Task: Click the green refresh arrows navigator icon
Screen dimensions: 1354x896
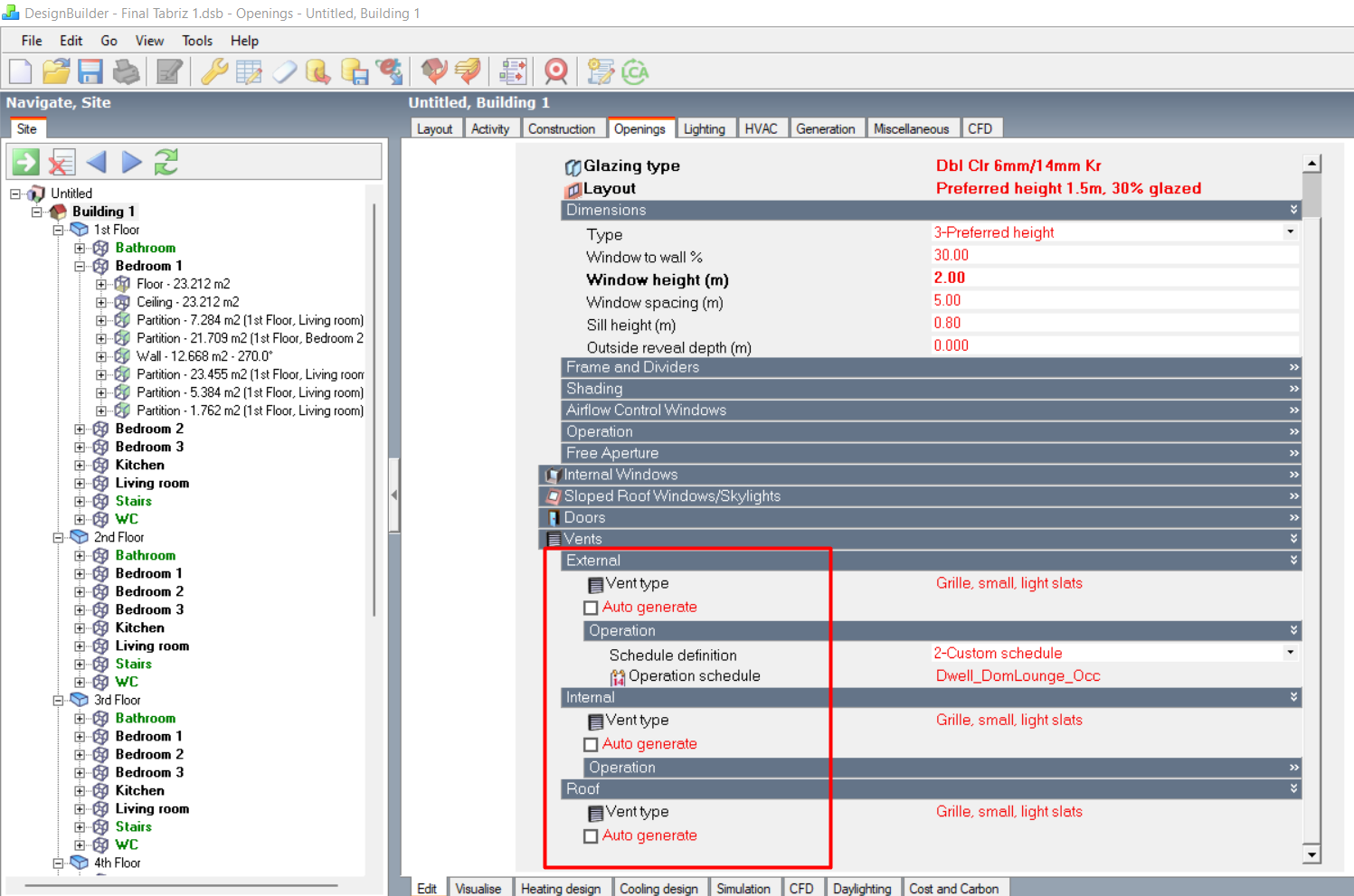Action: point(166,162)
